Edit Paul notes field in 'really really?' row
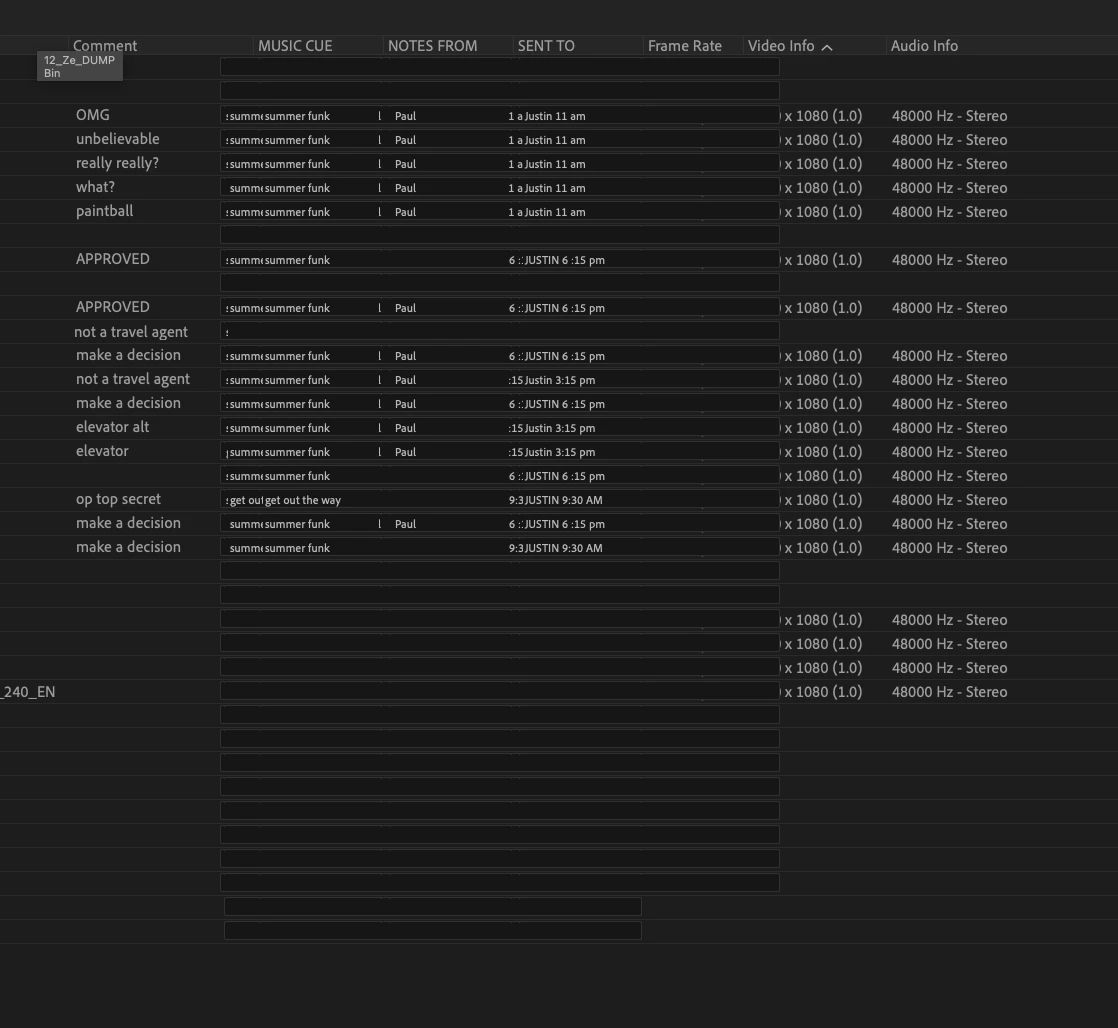Screen dimensions: 1118x1028 coord(406,164)
